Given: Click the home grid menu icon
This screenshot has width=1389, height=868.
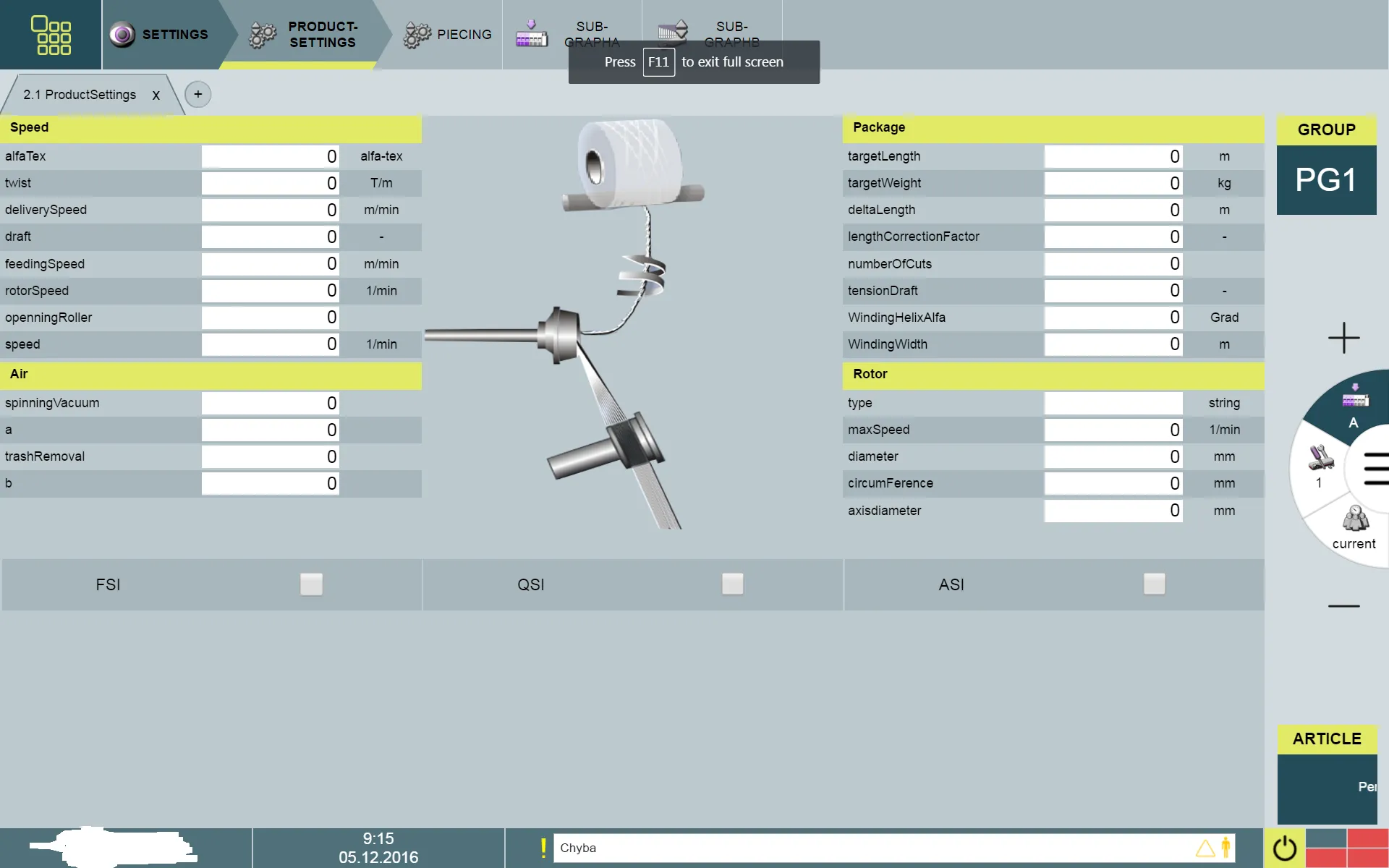Looking at the screenshot, I should (x=51, y=35).
